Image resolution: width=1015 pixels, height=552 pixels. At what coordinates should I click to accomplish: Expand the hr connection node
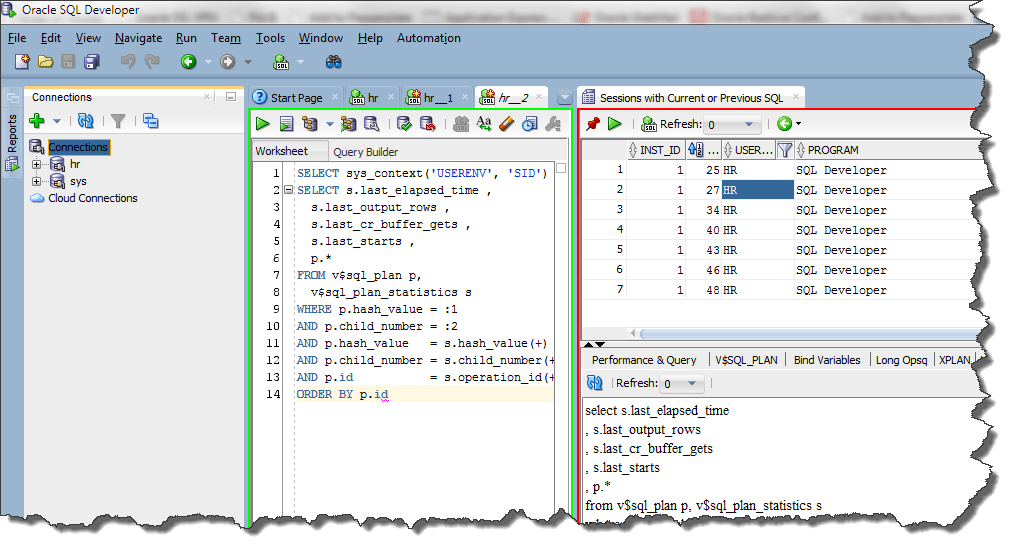36,164
